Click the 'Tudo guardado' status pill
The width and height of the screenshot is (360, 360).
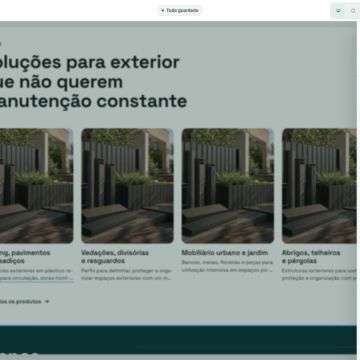point(180,11)
